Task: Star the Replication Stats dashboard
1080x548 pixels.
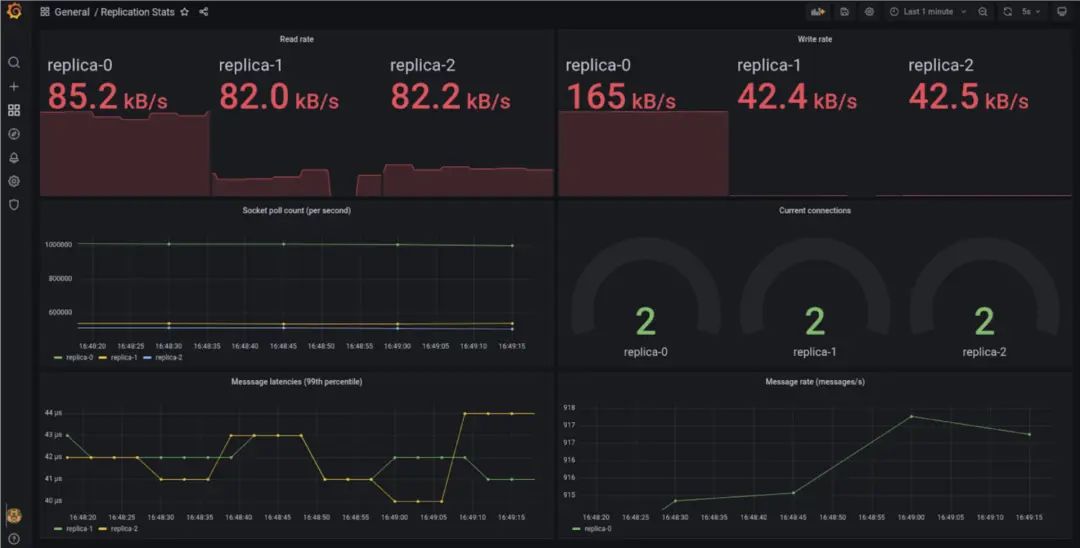Action: pos(184,12)
